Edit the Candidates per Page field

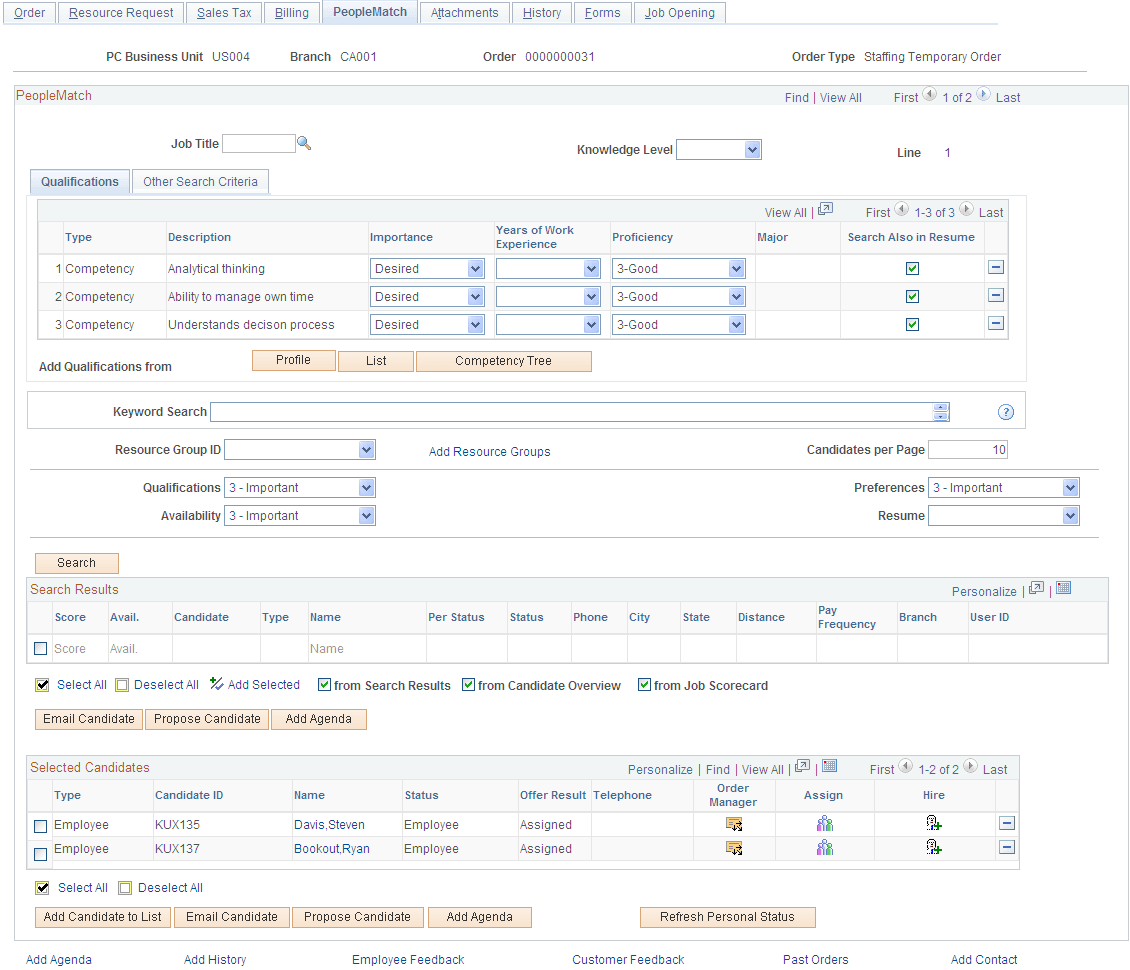[x=967, y=449]
